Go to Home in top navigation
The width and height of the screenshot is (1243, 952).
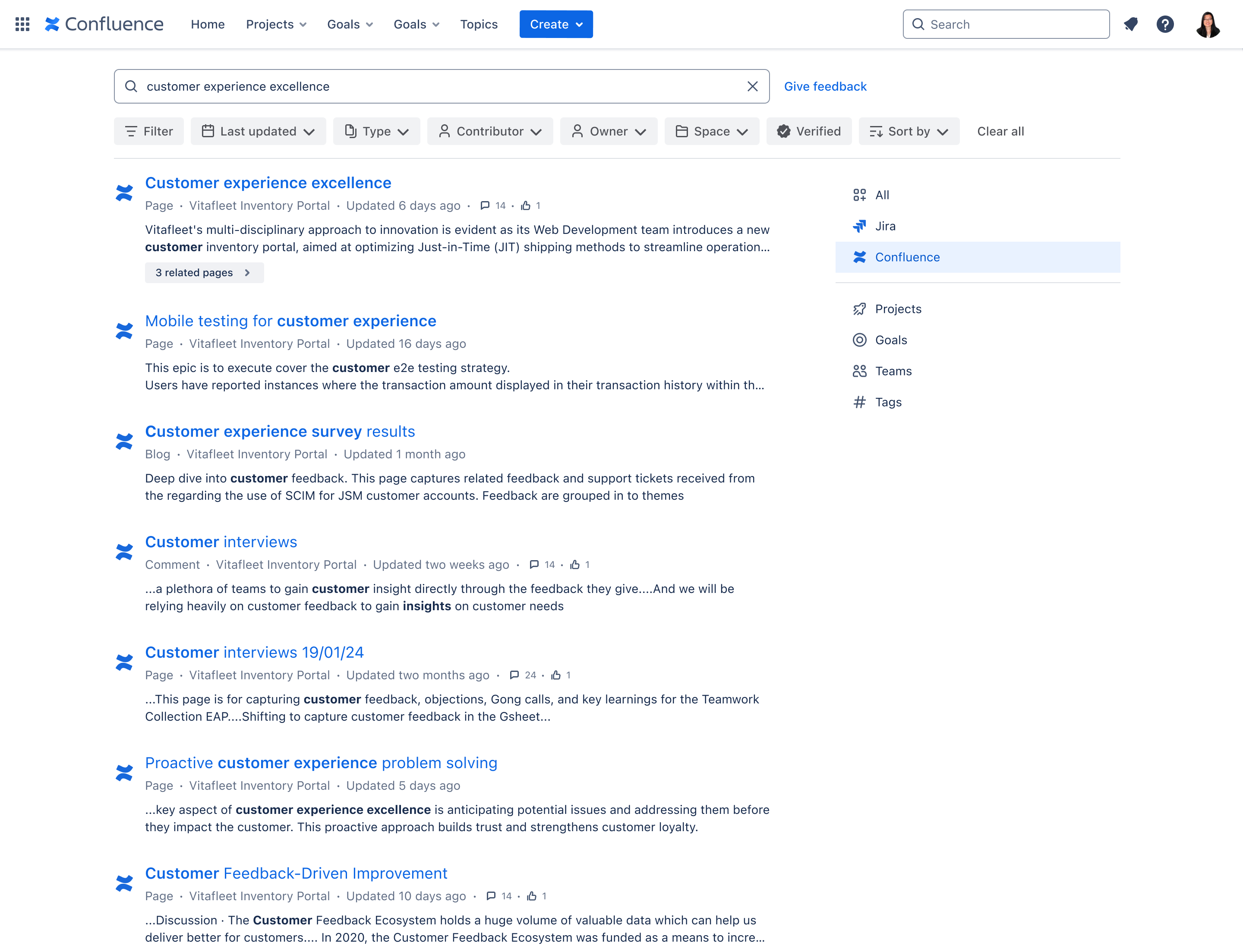click(208, 24)
